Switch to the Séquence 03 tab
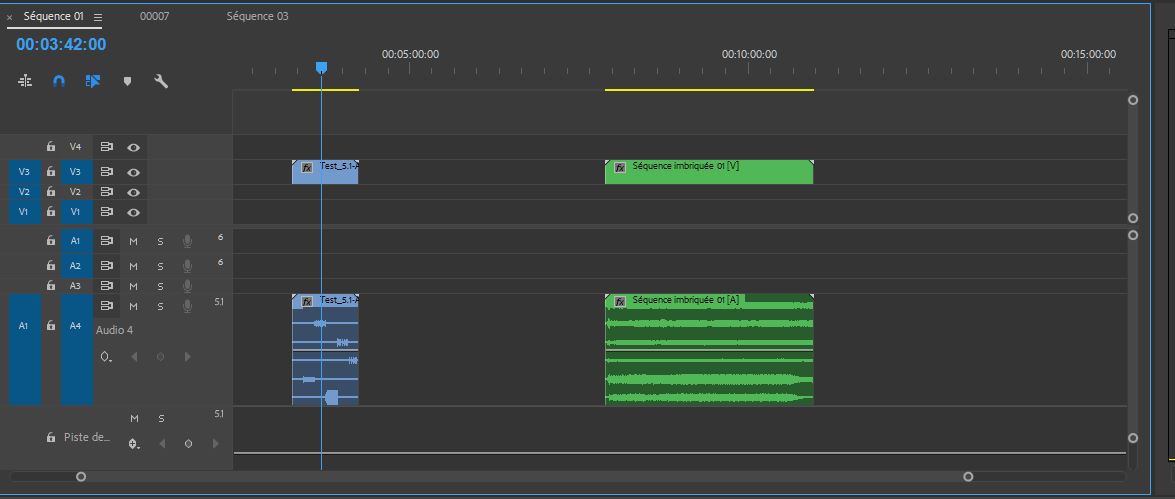The image size is (1175, 499). pos(257,16)
